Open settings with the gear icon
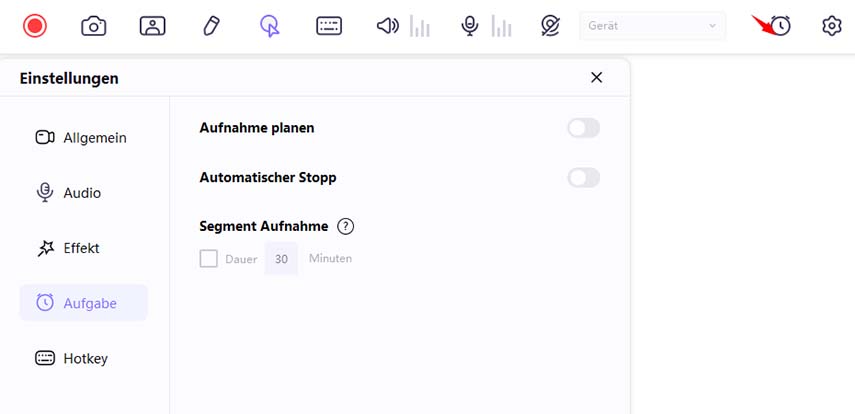The width and height of the screenshot is (855, 414). 832,26
